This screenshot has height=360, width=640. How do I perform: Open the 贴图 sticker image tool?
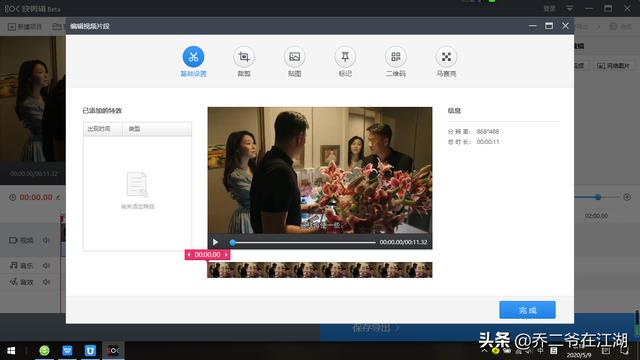pos(294,61)
